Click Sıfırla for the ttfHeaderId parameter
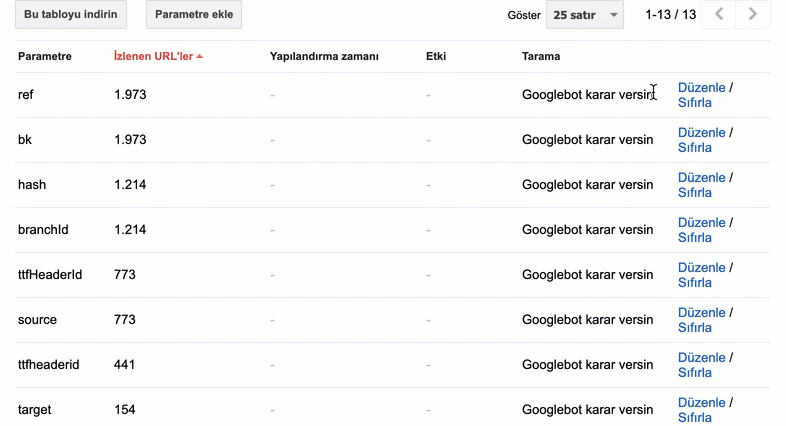The height and width of the screenshot is (426, 786). click(695, 283)
